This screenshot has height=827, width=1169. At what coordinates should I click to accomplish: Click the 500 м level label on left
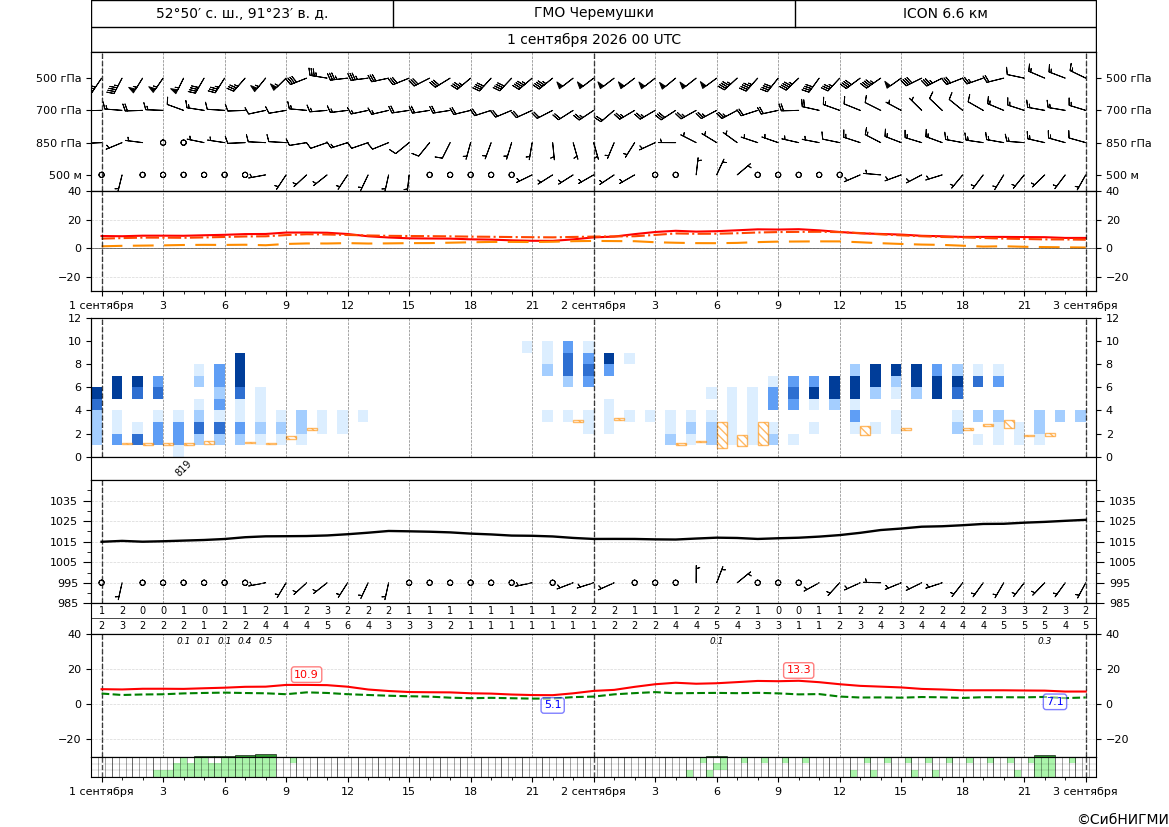pos(65,175)
